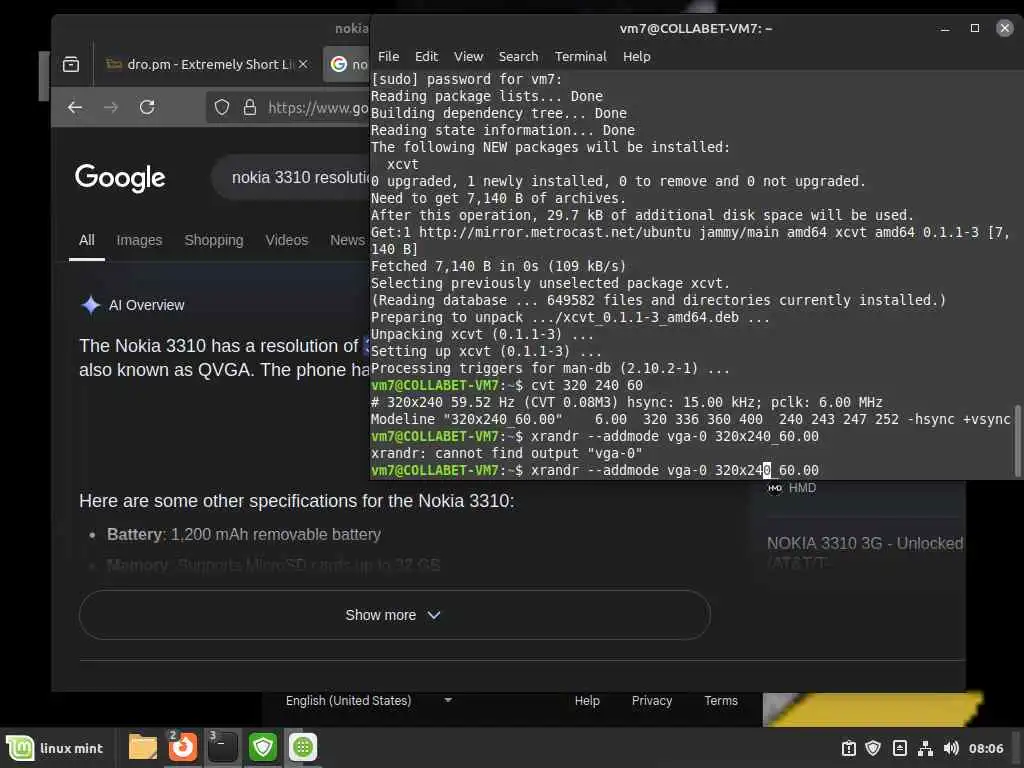Open the clock showing 08:06
Screen dimensions: 1024x768
pyautogui.click(x=985, y=748)
